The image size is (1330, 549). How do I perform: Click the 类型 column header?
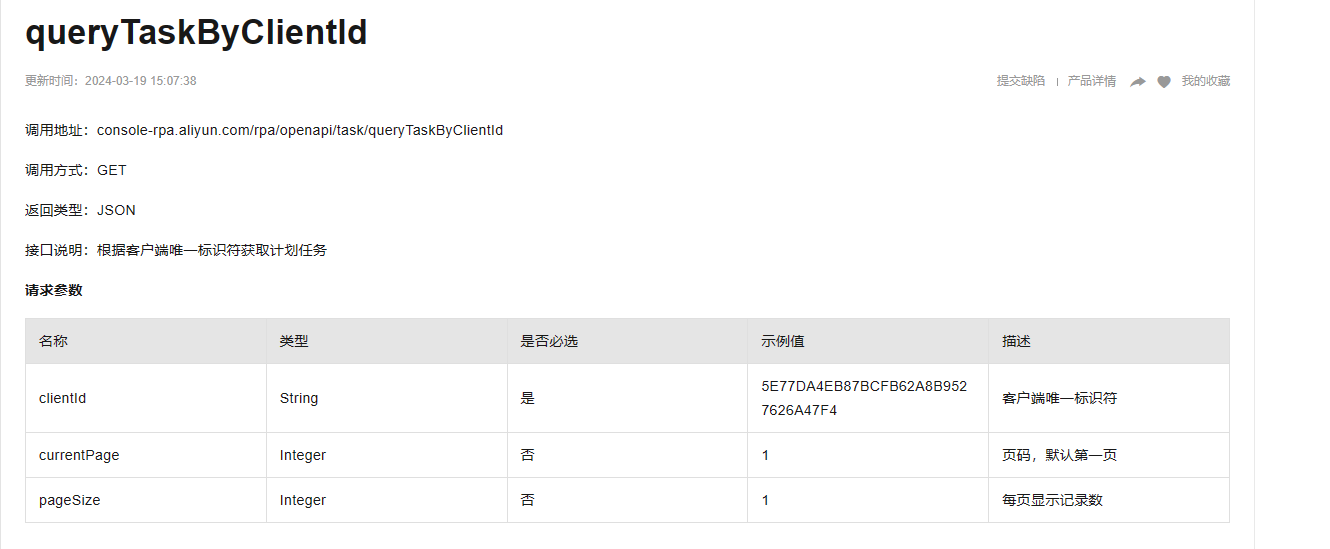[294, 341]
